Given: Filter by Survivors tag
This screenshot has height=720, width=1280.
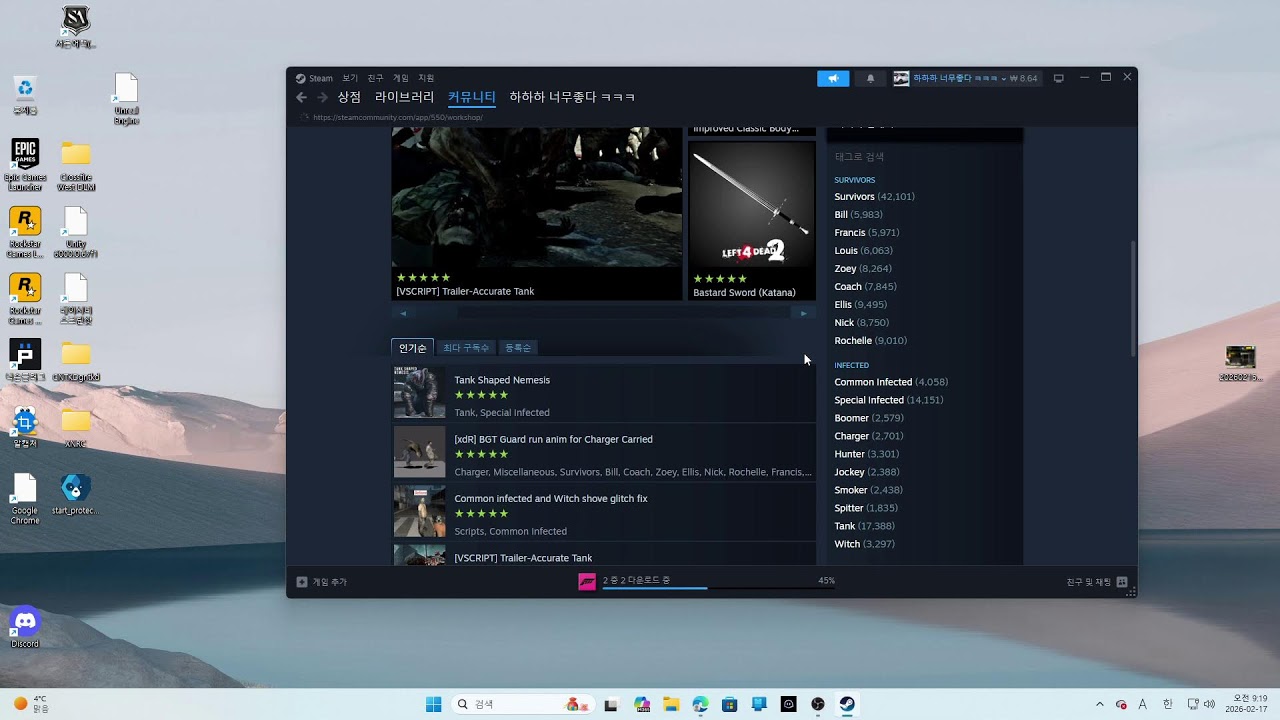Looking at the screenshot, I should click(874, 196).
